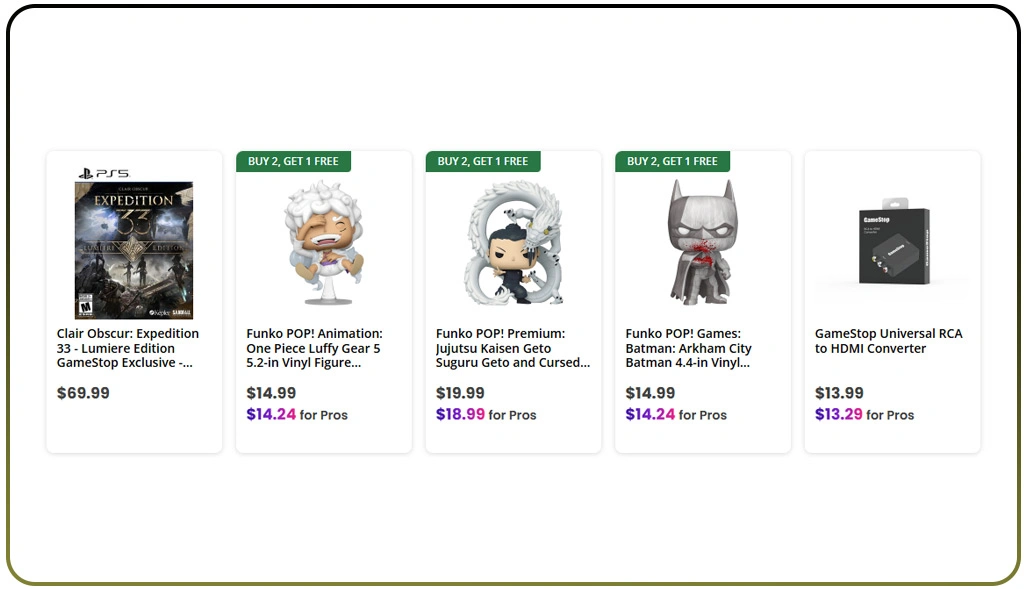Click the $19.99 regular price for Geto

click(460, 393)
